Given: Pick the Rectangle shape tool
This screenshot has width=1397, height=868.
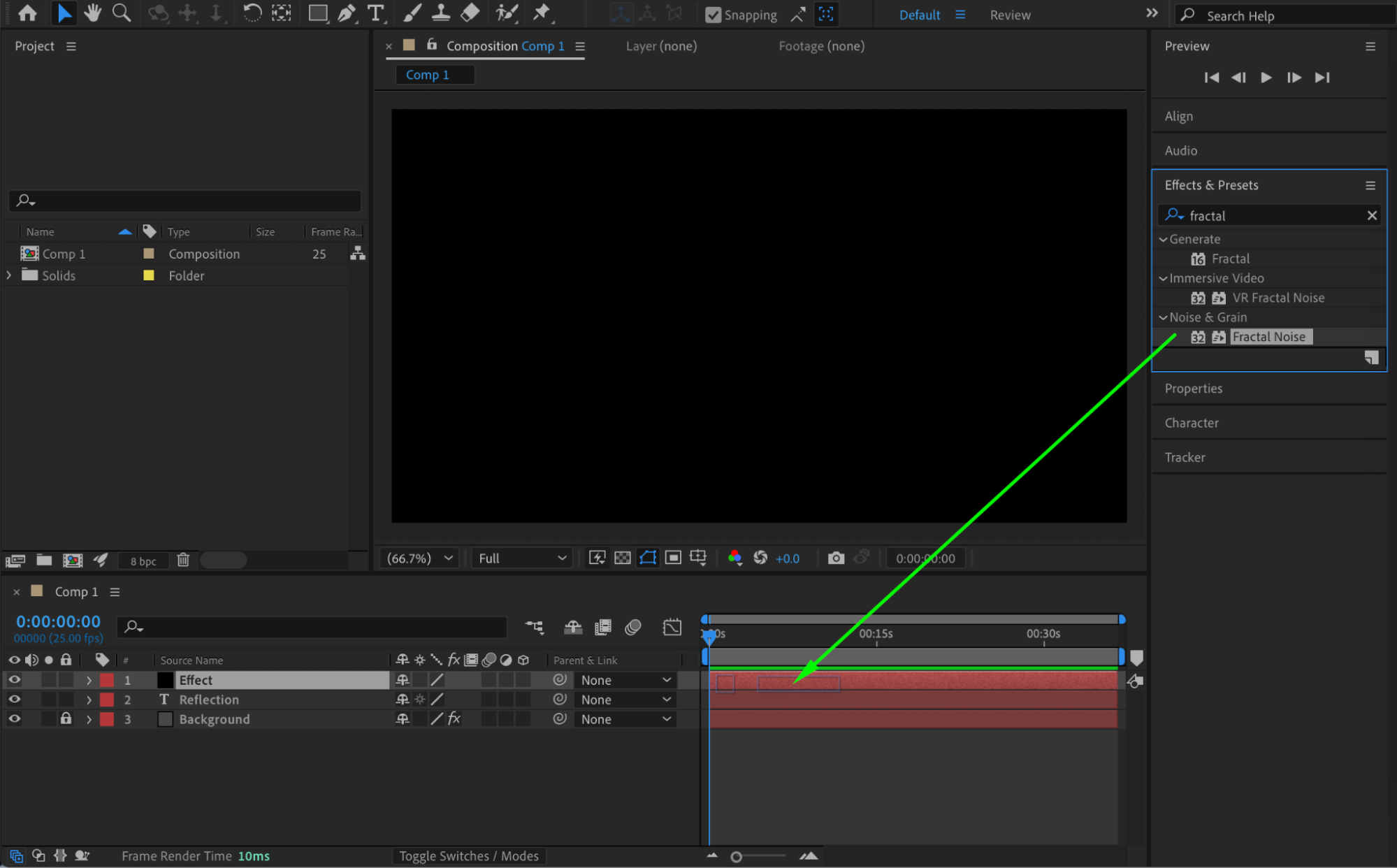Looking at the screenshot, I should pos(318,13).
